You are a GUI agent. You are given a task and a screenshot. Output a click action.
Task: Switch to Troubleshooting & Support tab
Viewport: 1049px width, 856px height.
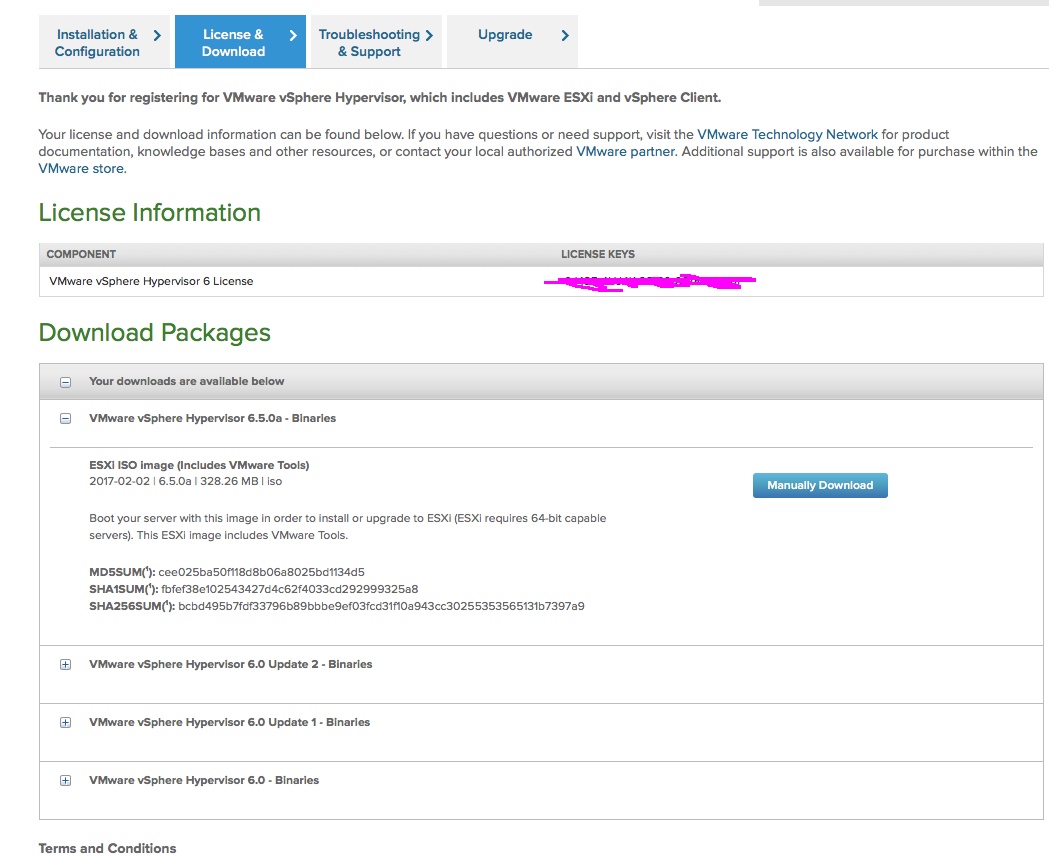click(x=376, y=42)
